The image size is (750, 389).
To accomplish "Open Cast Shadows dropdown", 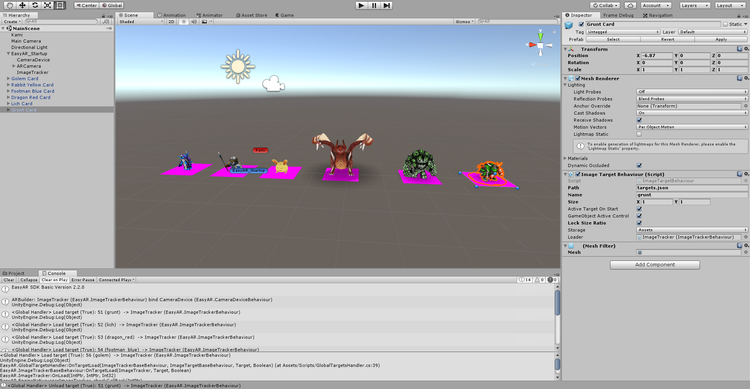I will pyautogui.click(x=692, y=113).
